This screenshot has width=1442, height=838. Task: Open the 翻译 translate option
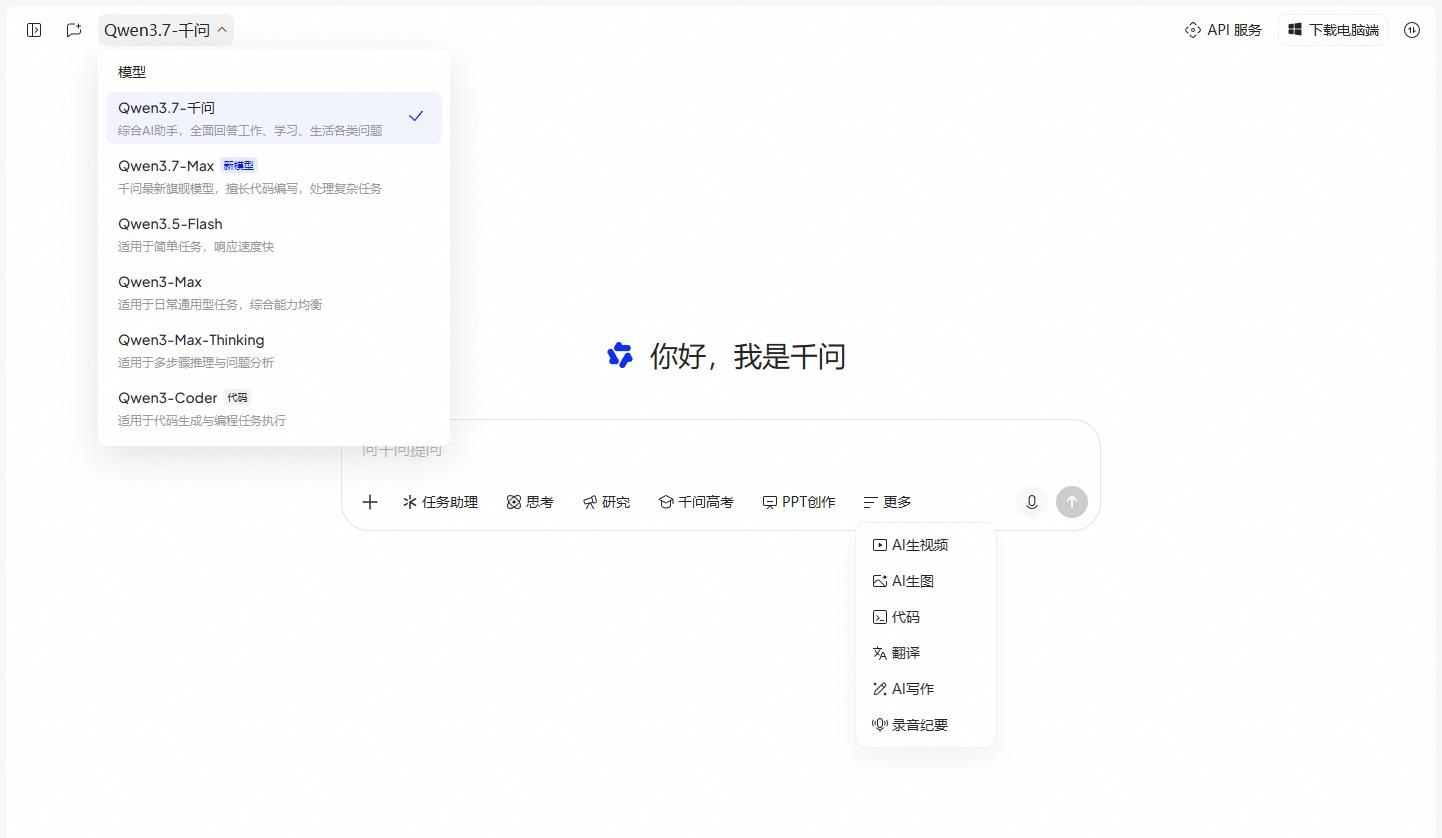pyautogui.click(x=926, y=653)
